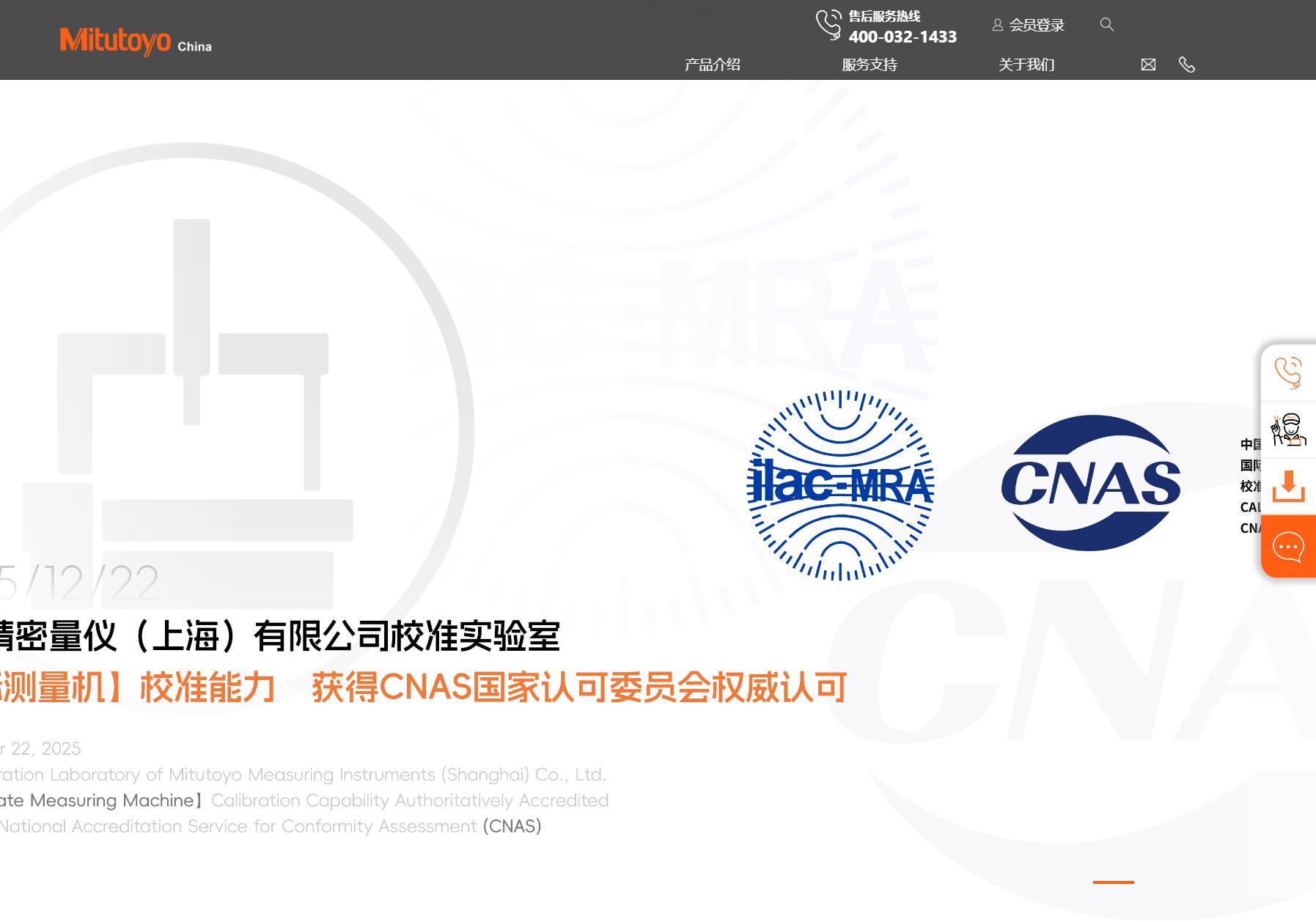Click the ilac-MRA logo
The height and width of the screenshot is (922, 1316).
click(x=840, y=485)
